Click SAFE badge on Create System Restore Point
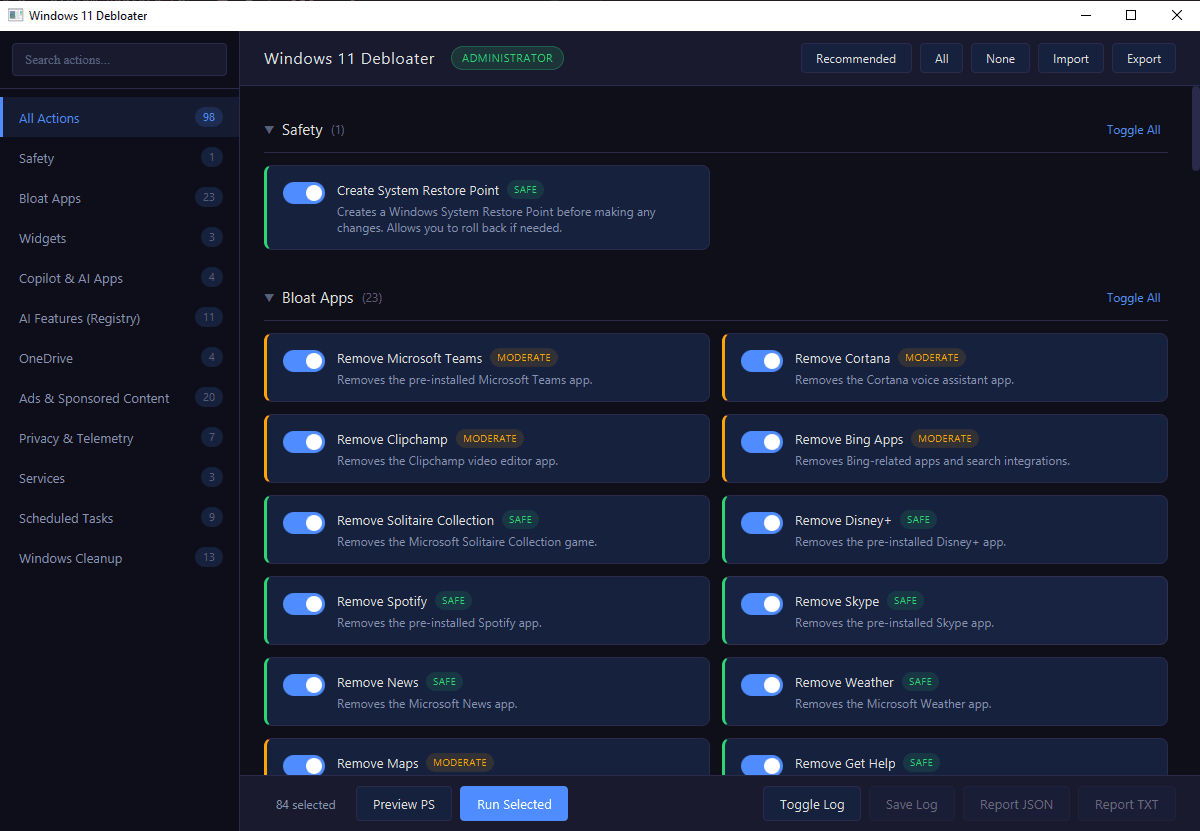The width and height of the screenshot is (1200, 831). coord(525,190)
